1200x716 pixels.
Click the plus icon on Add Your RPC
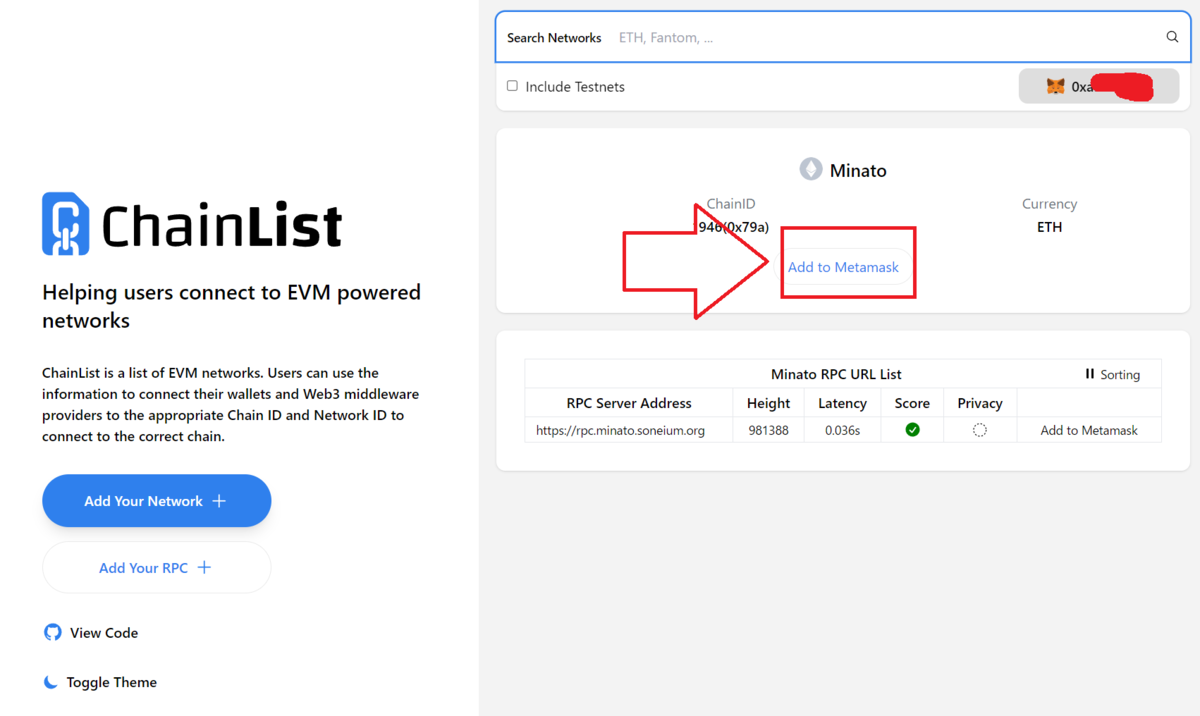click(x=204, y=567)
